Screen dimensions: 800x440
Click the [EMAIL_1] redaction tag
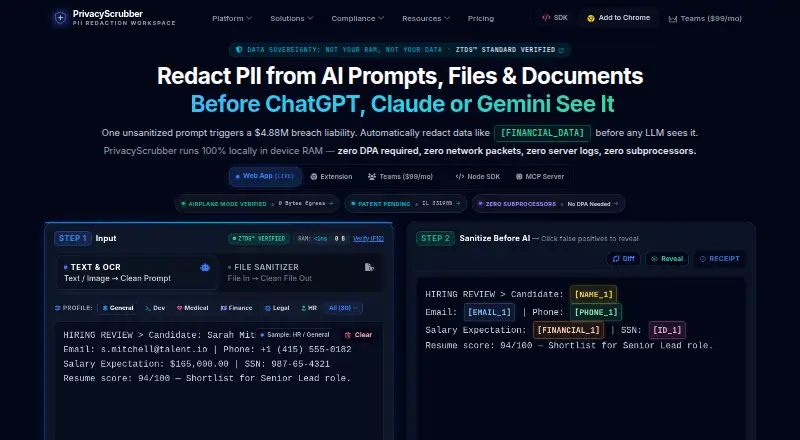489,312
